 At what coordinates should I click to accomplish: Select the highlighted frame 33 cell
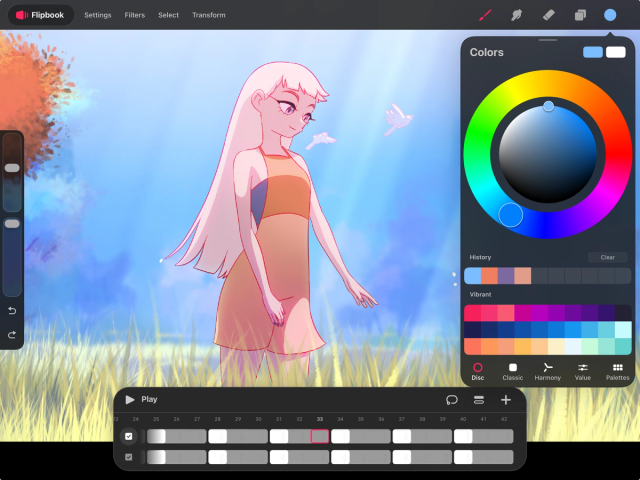(320, 436)
